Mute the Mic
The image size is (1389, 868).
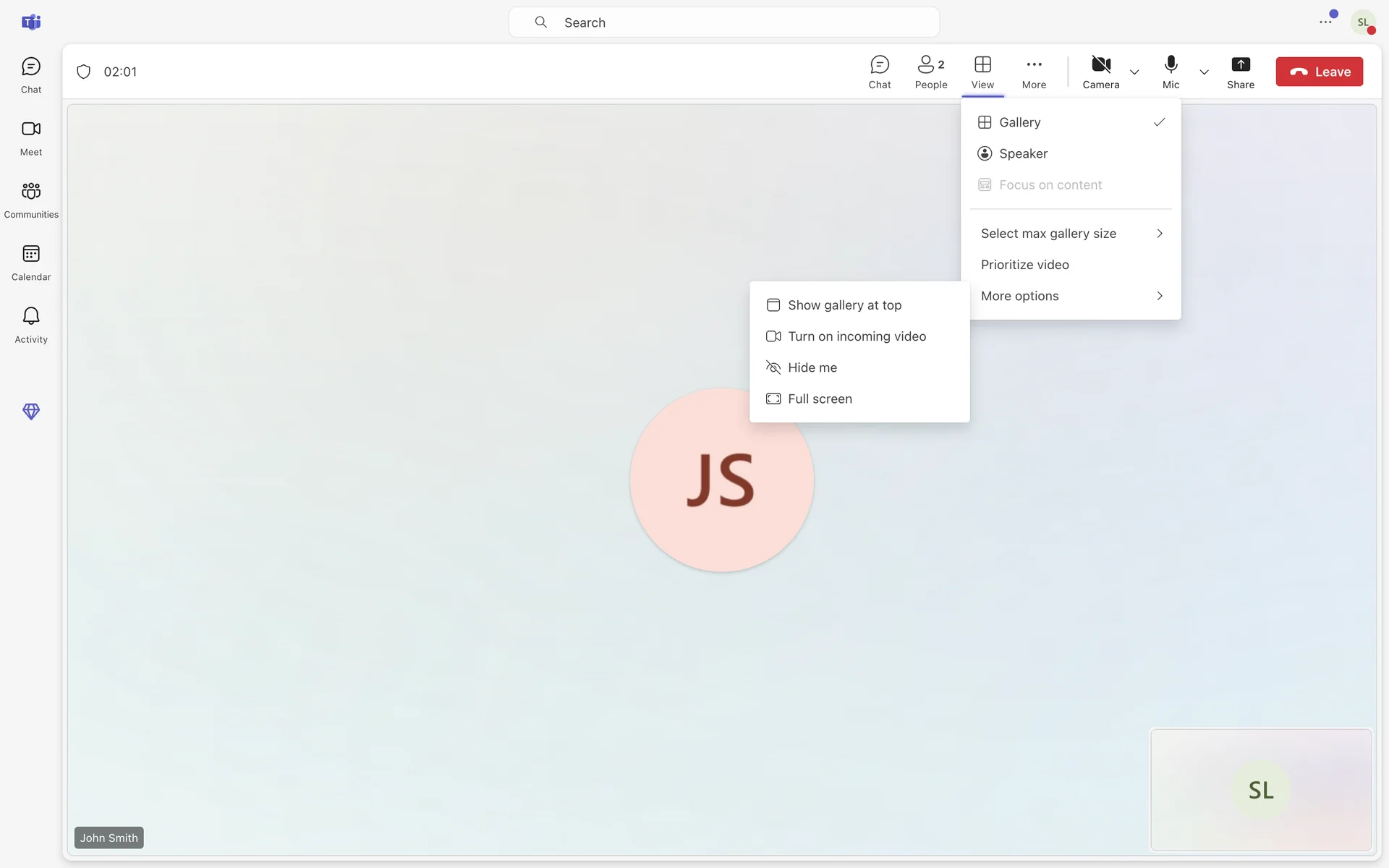coord(1171,72)
